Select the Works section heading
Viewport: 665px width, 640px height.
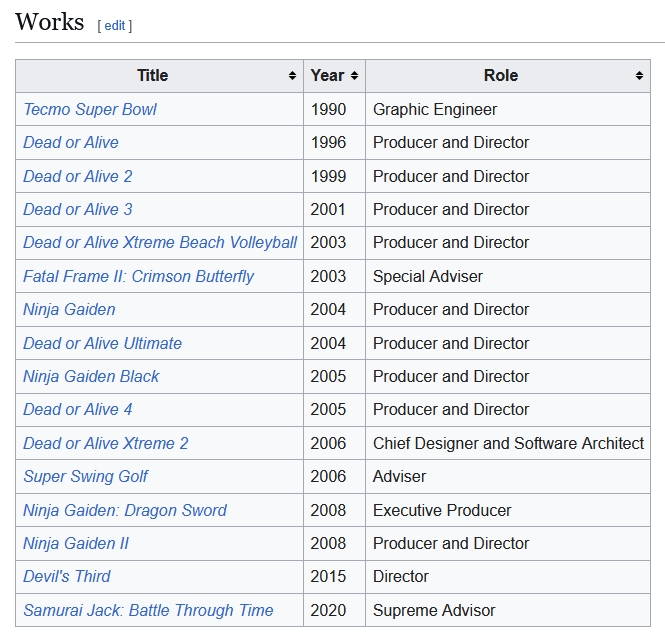[x=50, y=22]
